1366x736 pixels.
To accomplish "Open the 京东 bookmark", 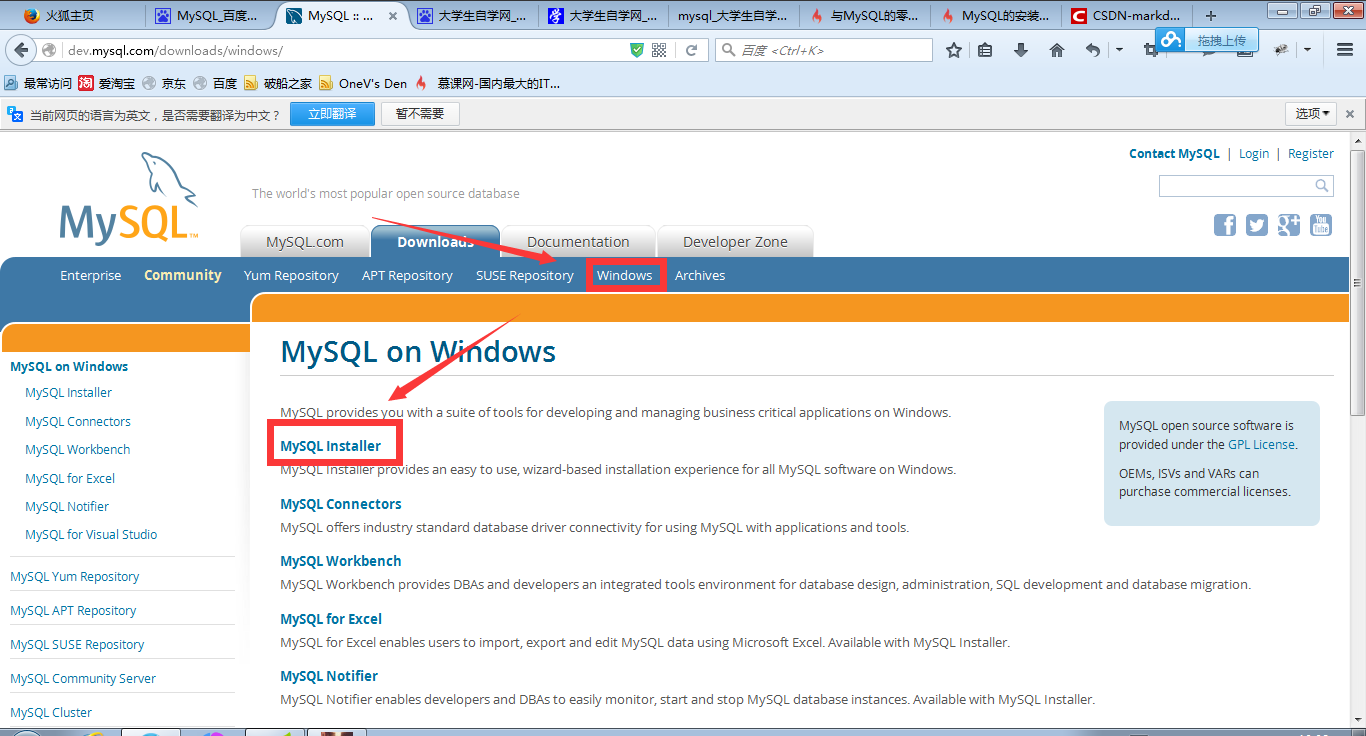I will (164, 83).
